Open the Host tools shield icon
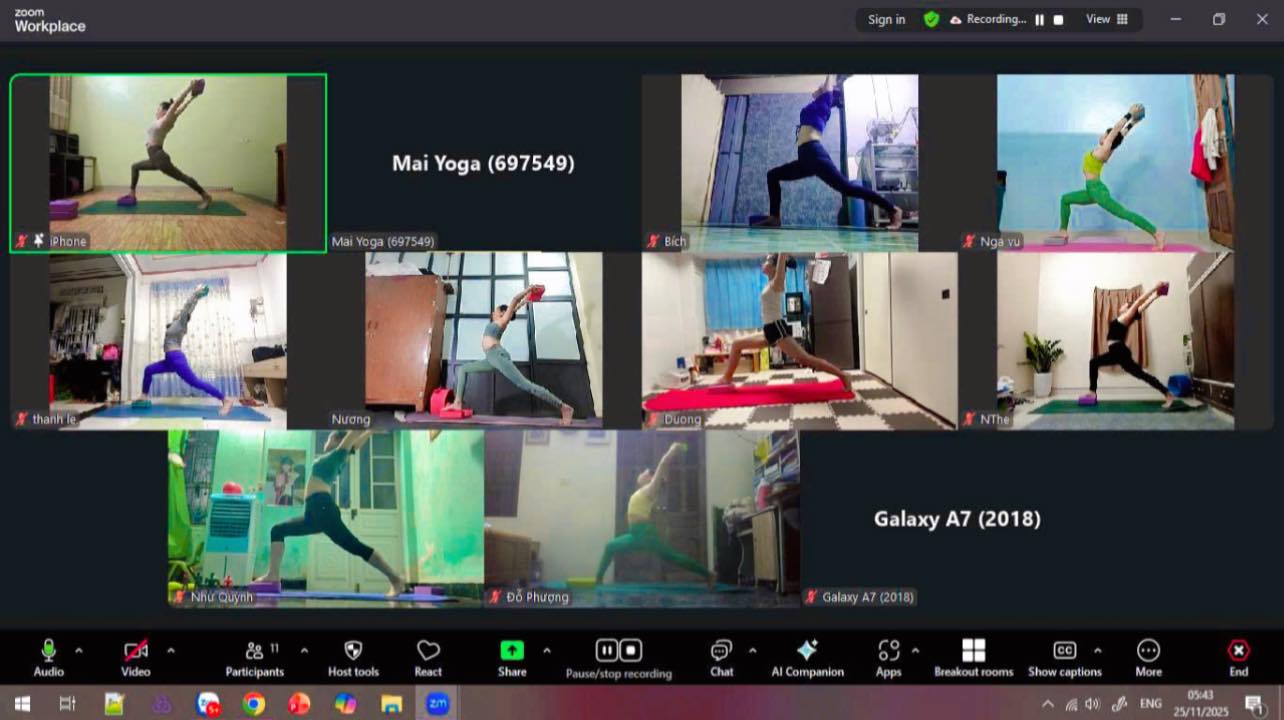 353,651
